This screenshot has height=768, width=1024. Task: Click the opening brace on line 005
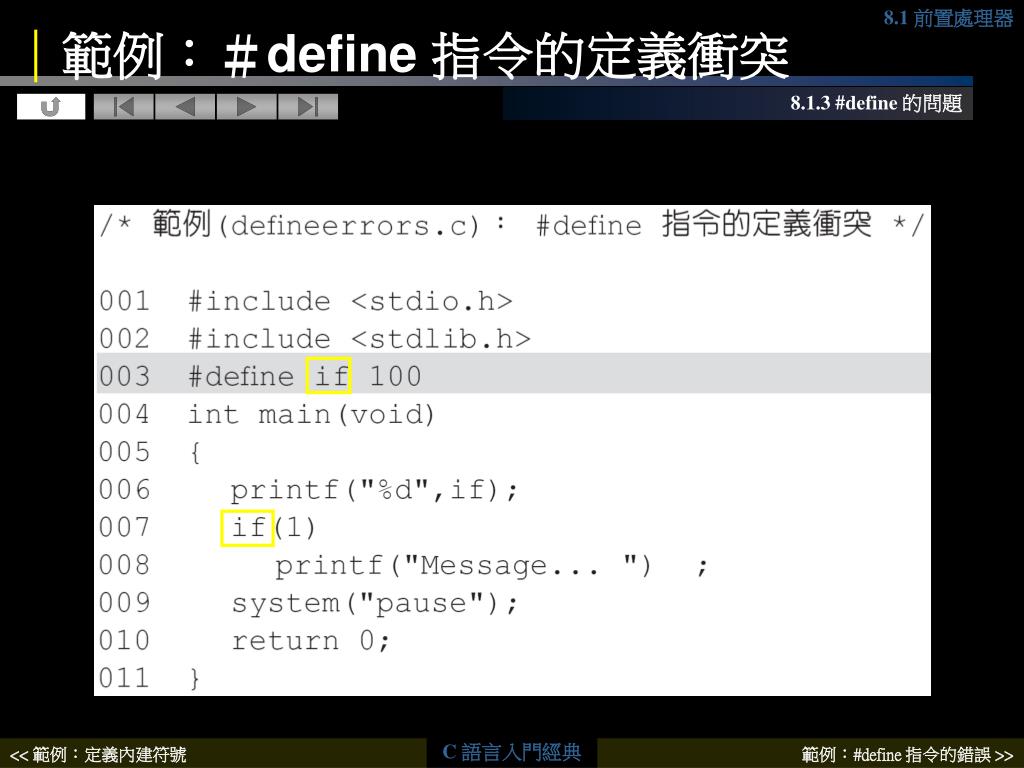[x=195, y=453]
